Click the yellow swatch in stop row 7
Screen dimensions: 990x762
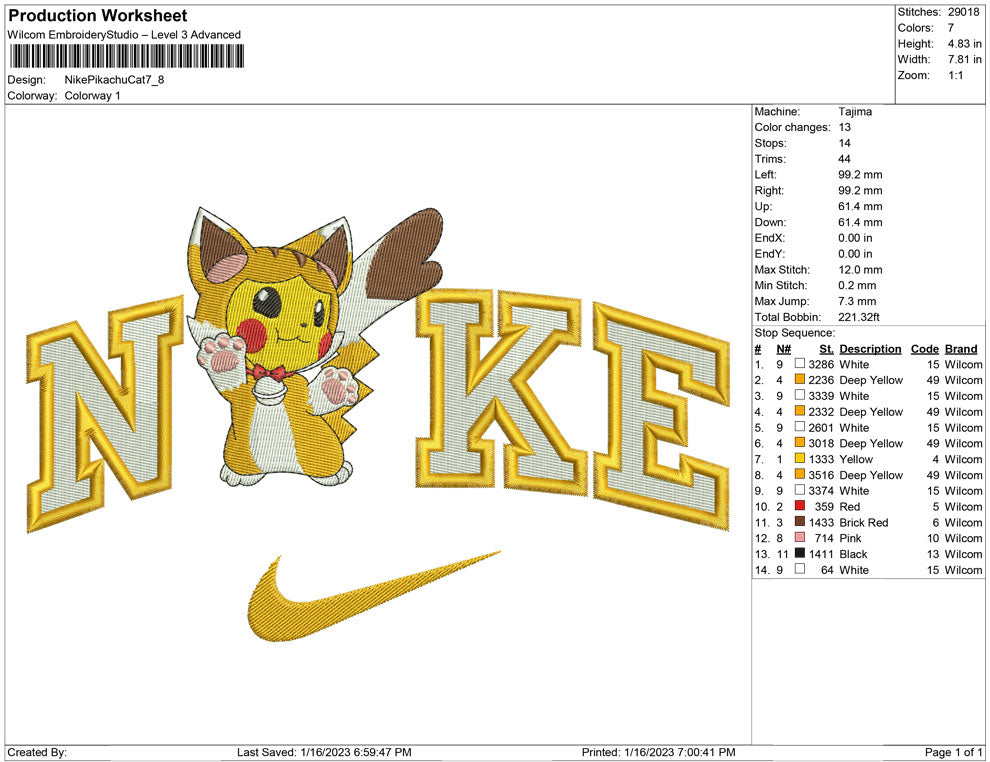point(800,458)
